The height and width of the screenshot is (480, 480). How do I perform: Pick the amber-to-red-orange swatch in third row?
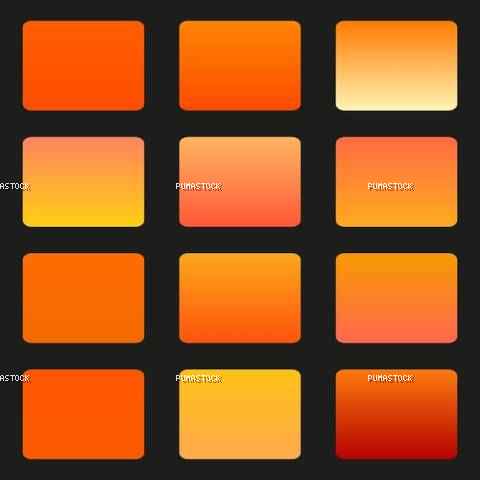[240, 298]
